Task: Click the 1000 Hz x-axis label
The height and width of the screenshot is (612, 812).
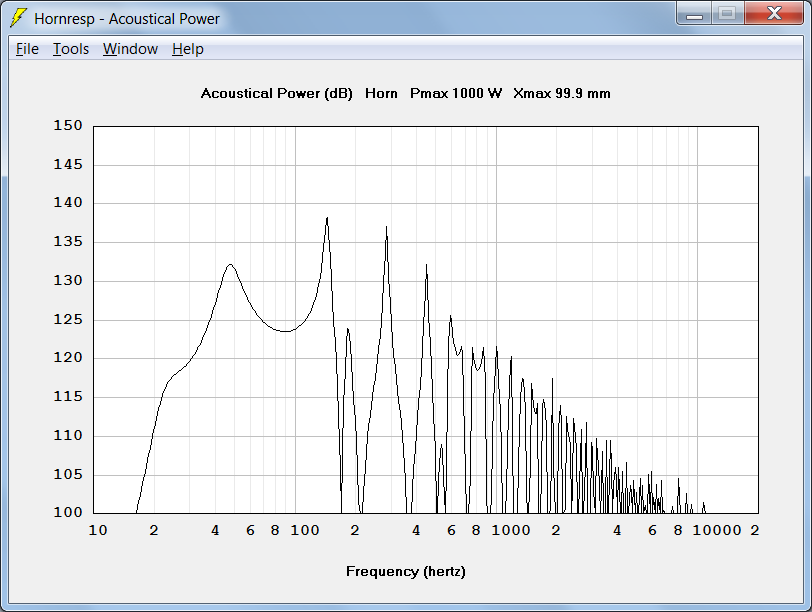Action: pos(511,531)
